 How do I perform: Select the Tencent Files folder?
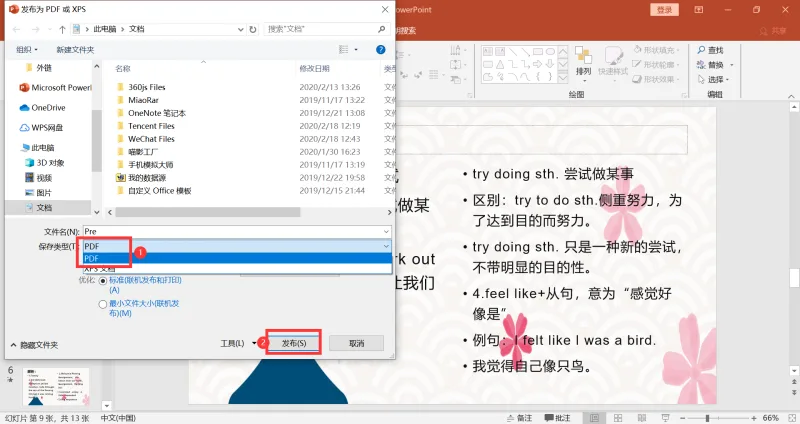tap(146, 126)
